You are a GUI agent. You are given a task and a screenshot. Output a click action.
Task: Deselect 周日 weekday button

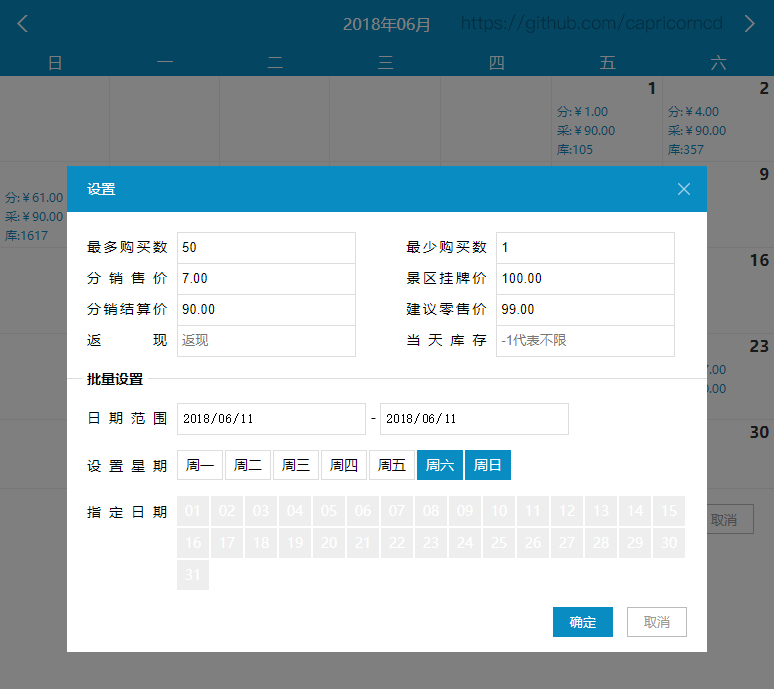point(488,465)
